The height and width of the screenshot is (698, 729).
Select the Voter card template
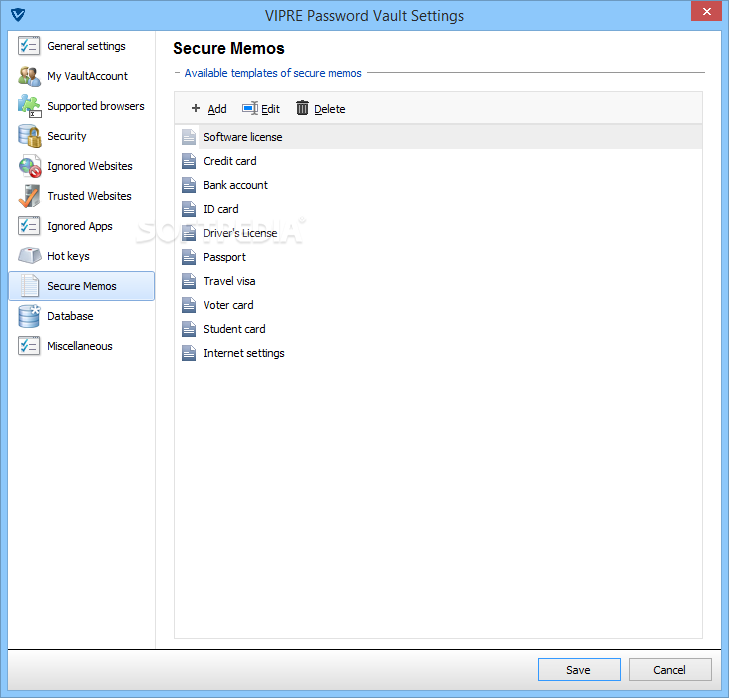[x=438, y=305]
